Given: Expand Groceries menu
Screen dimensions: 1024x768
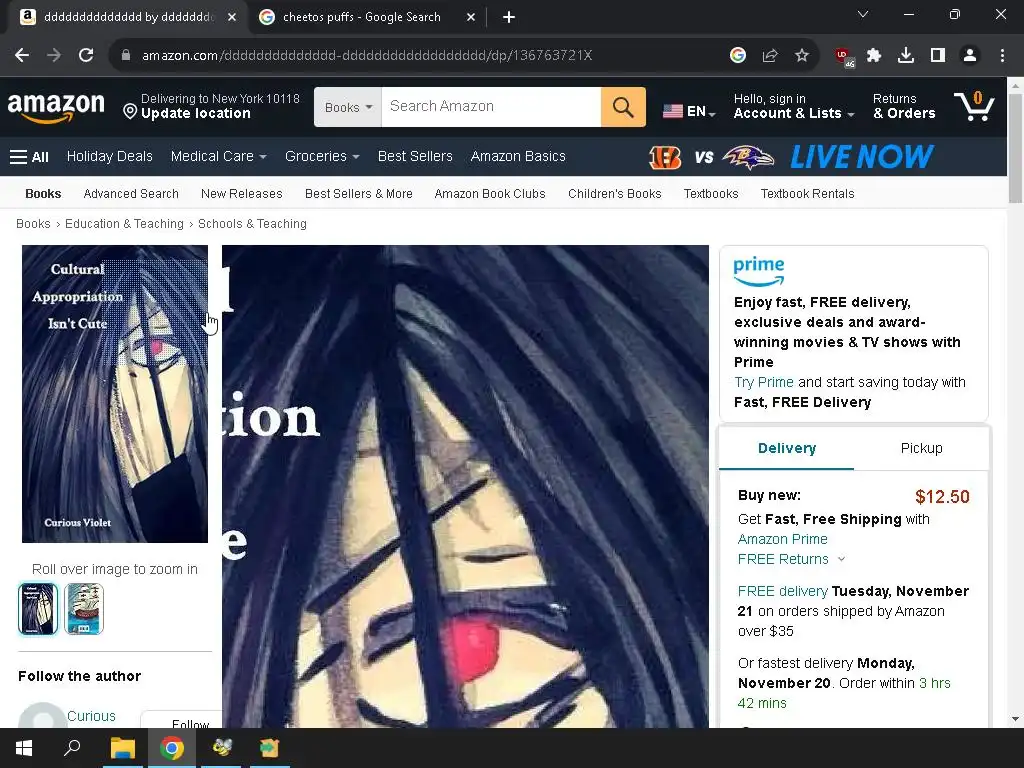Looking at the screenshot, I should (x=322, y=157).
